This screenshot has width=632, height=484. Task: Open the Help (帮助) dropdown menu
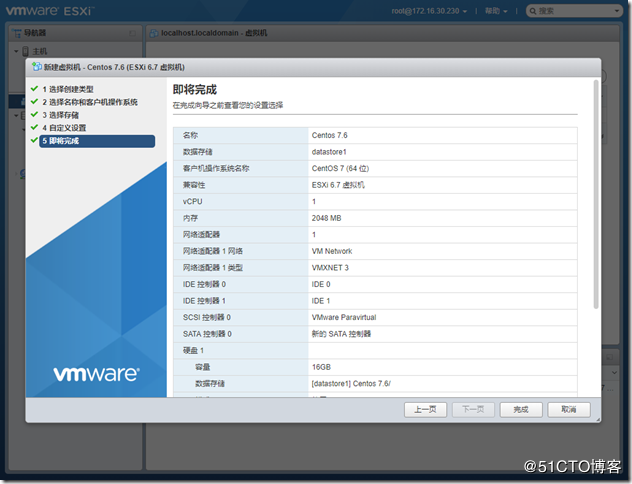pyautogui.click(x=496, y=11)
